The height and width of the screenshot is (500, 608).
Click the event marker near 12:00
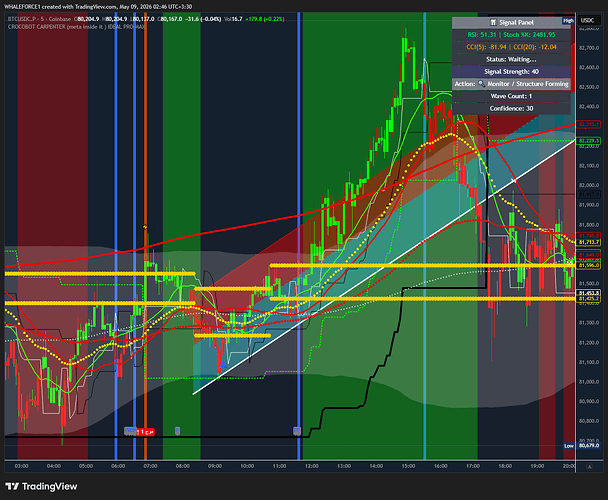[x=297, y=431]
